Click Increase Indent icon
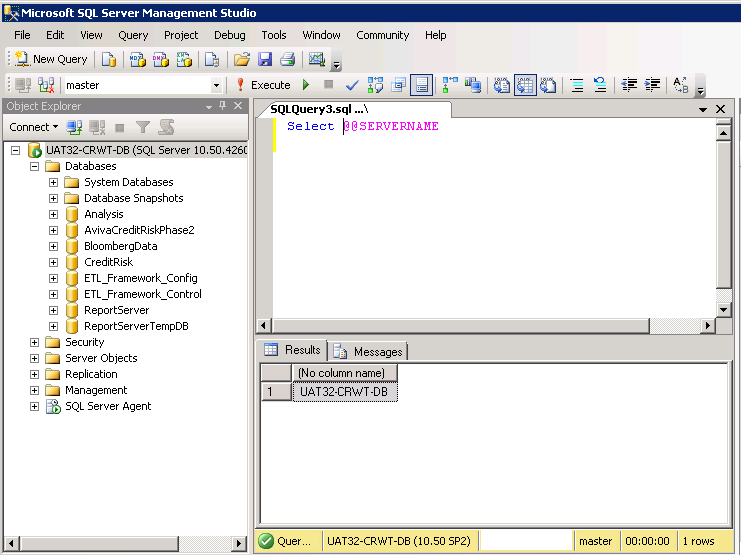Viewport: 741px width, 555px height. coord(652,85)
